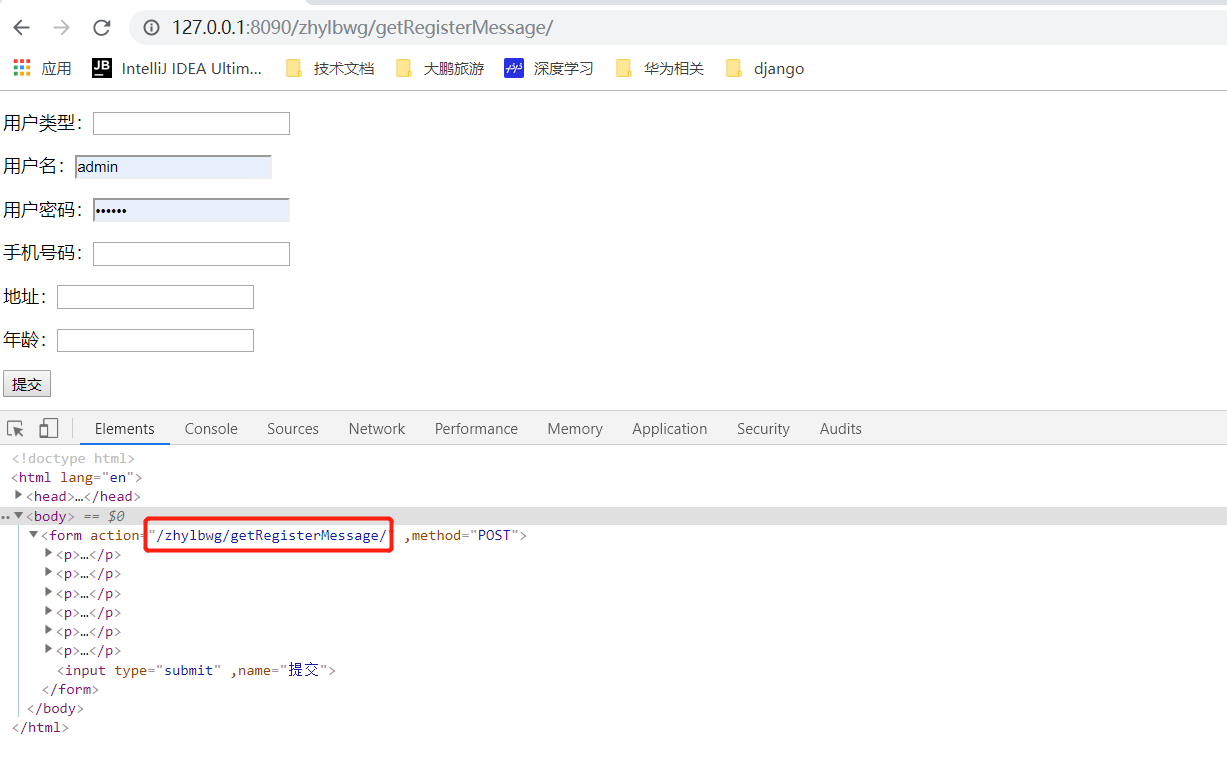Click the method="POST" attribute text
This screenshot has height=774, width=1227.
tap(465, 535)
